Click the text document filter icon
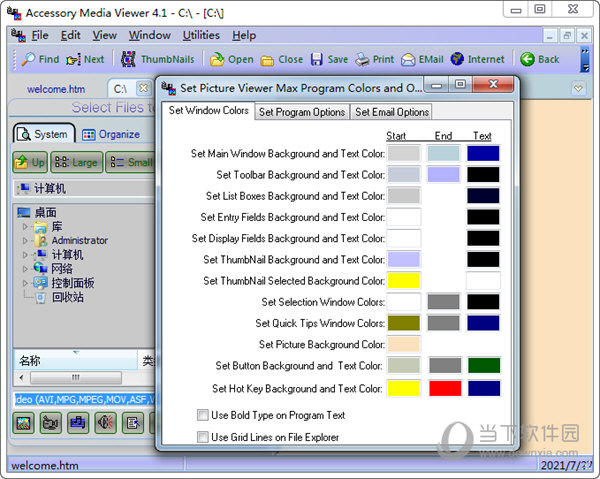Image resolution: width=600 pixels, height=479 pixels. click(133, 423)
